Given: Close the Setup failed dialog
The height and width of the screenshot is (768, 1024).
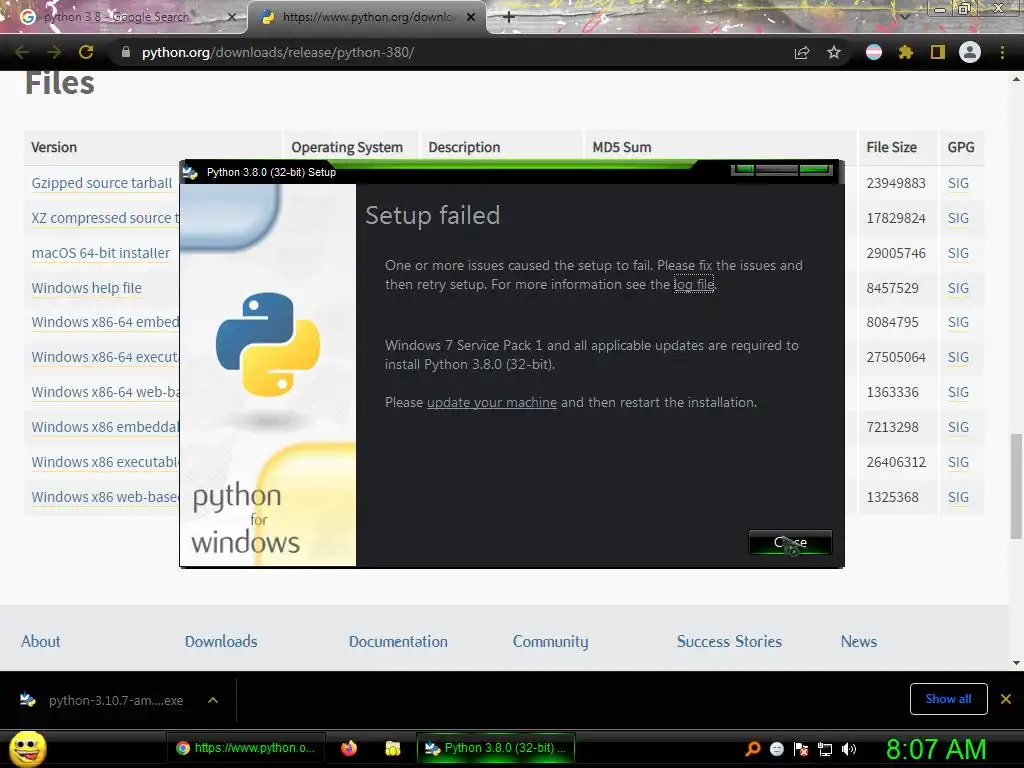Looking at the screenshot, I should point(790,542).
